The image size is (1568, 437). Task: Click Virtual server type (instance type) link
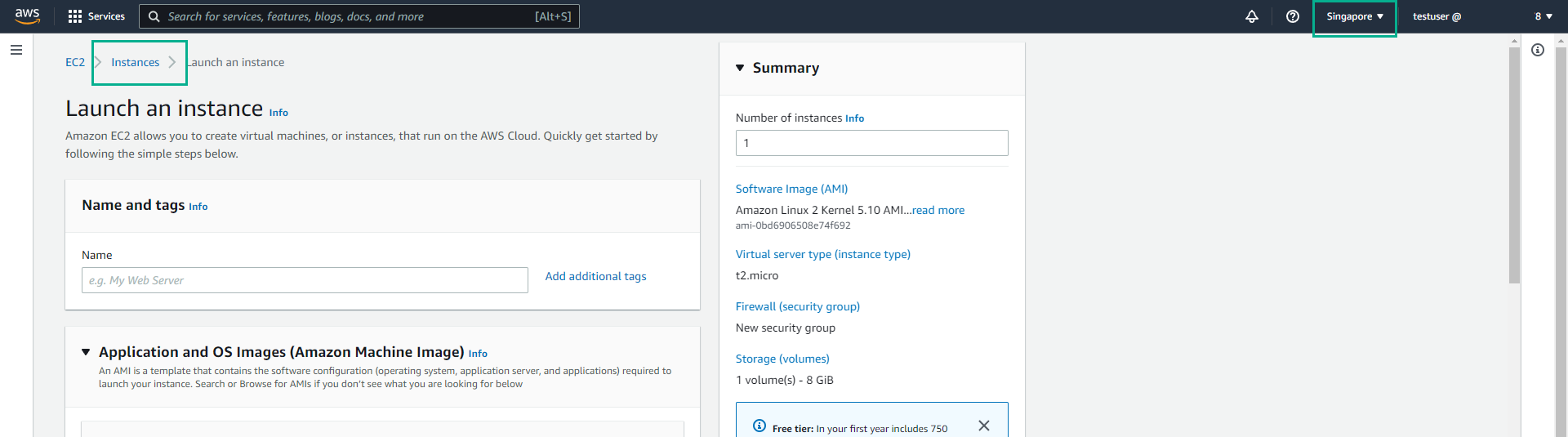coord(823,254)
